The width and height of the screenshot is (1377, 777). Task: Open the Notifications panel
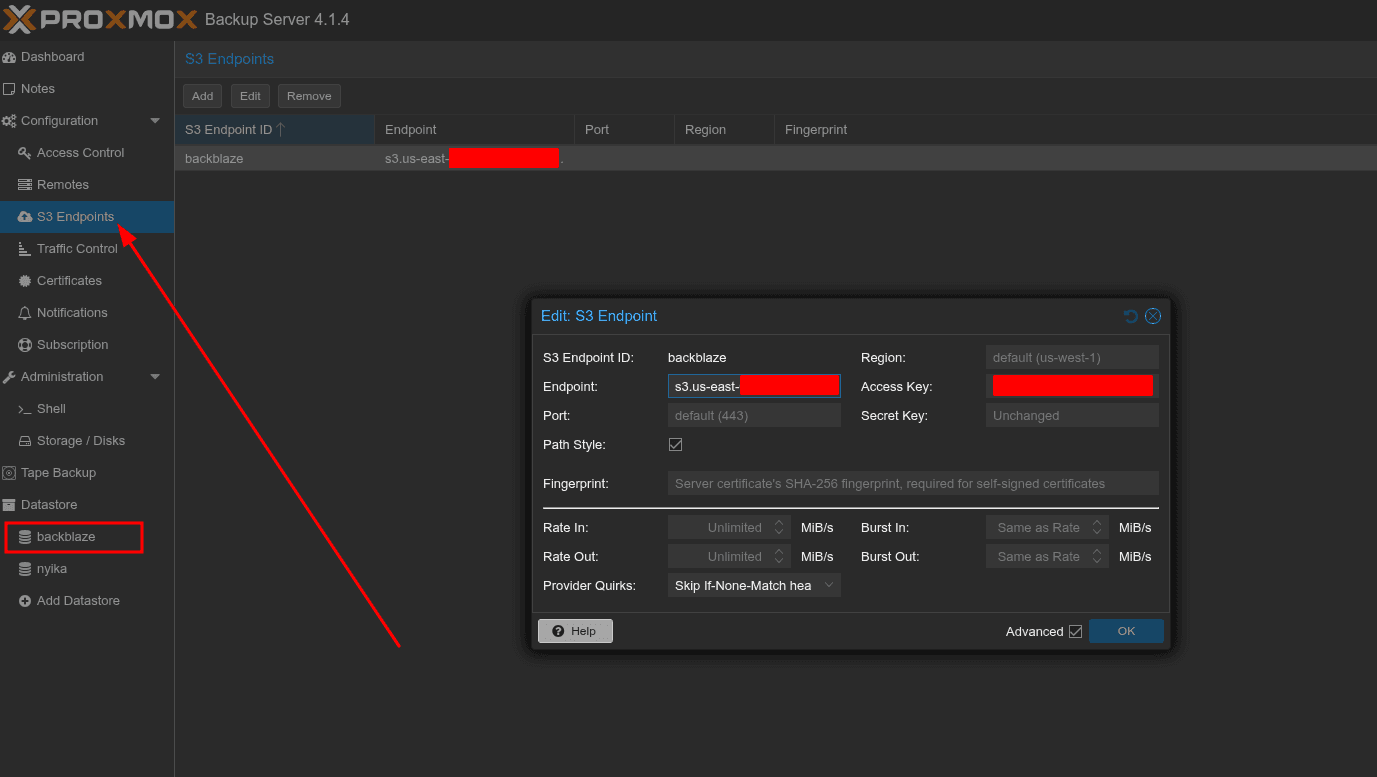pyautogui.click(x=70, y=312)
